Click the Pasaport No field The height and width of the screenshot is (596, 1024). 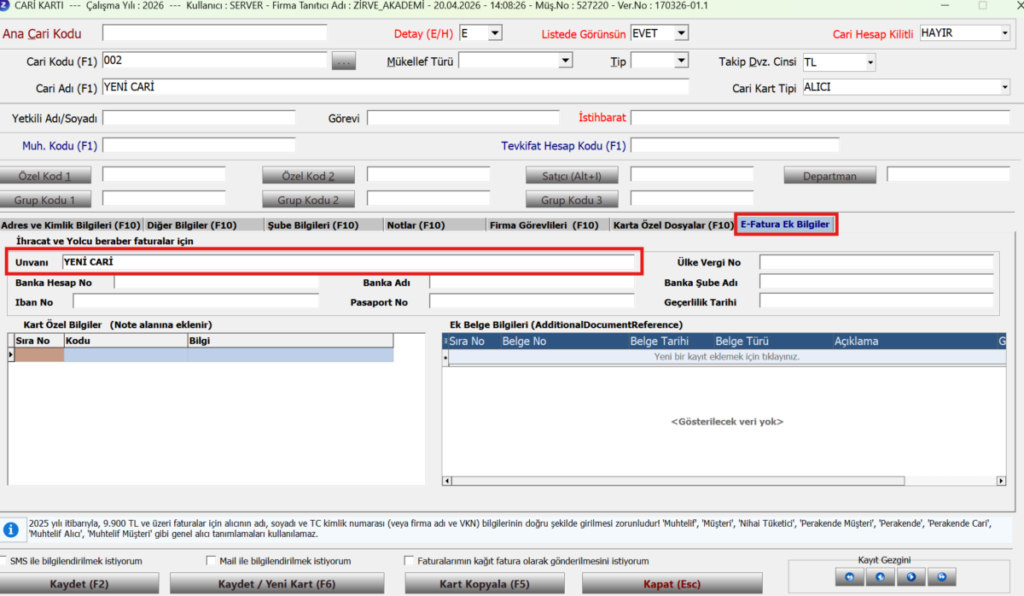pyautogui.click(x=532, y=302)
